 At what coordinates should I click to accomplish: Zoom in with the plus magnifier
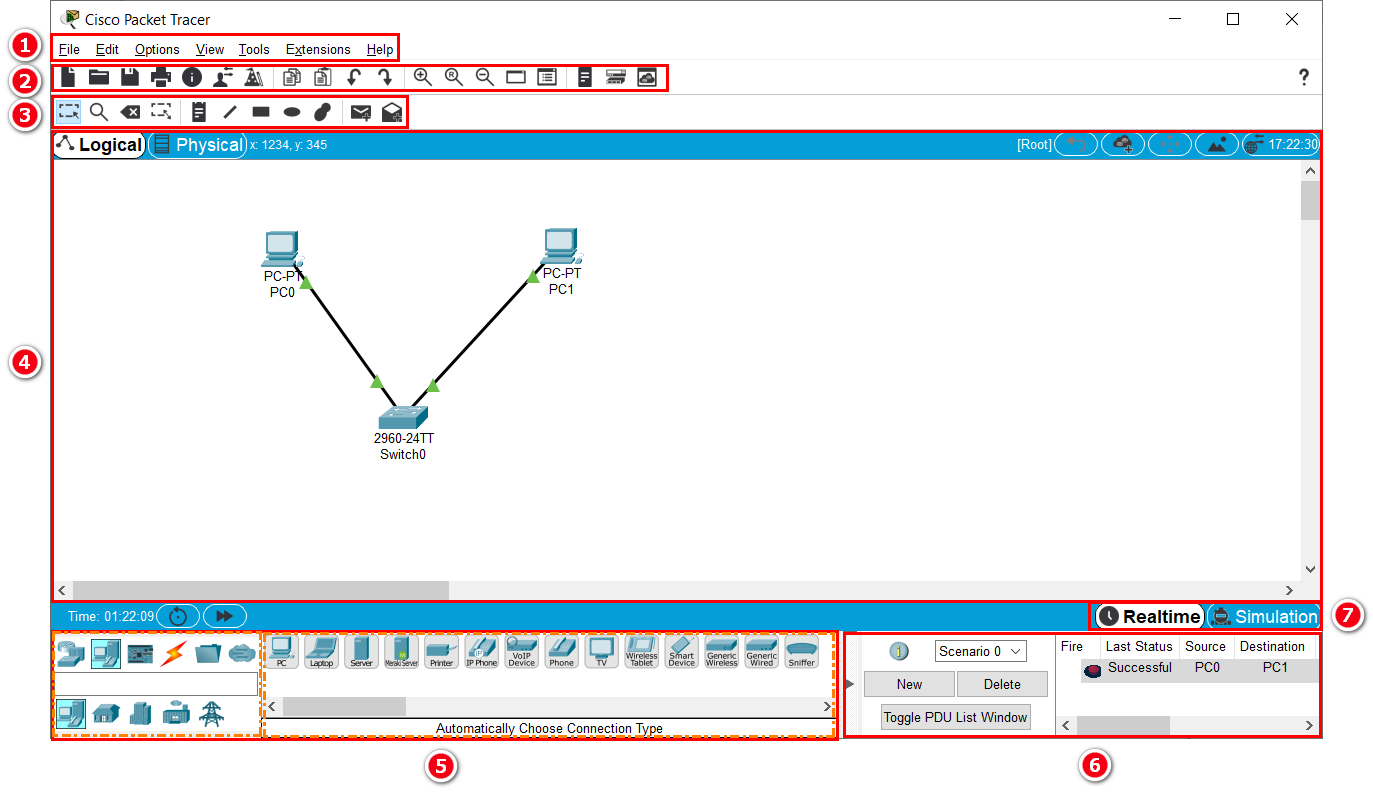423,77
